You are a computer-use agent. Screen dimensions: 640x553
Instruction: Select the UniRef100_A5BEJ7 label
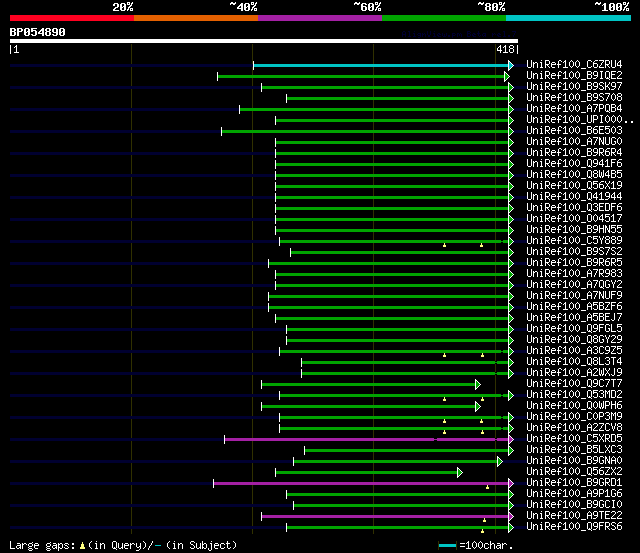click(x=574, y=318)
